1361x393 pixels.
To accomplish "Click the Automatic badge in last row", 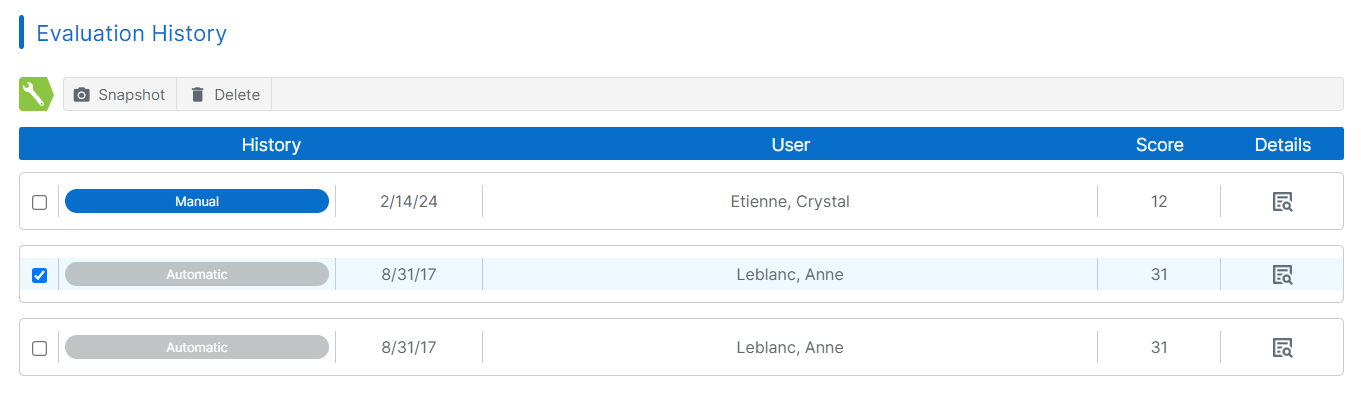I will pos(197,347).
